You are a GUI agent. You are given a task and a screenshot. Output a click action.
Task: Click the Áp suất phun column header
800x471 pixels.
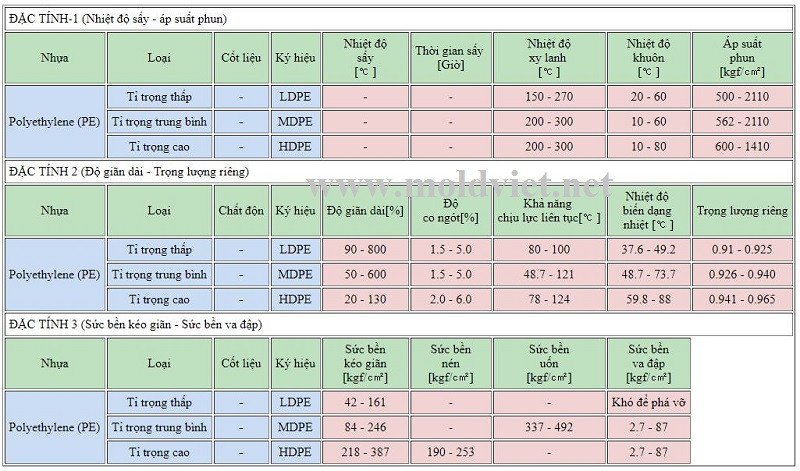point(742,58)
